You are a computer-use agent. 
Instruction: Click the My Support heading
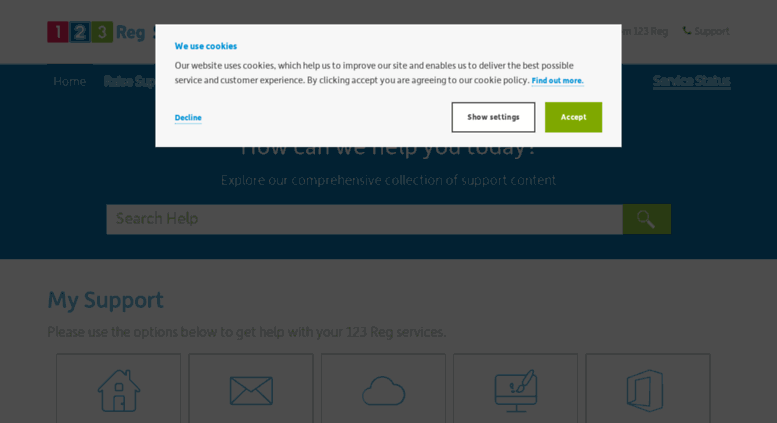(106, 300)
